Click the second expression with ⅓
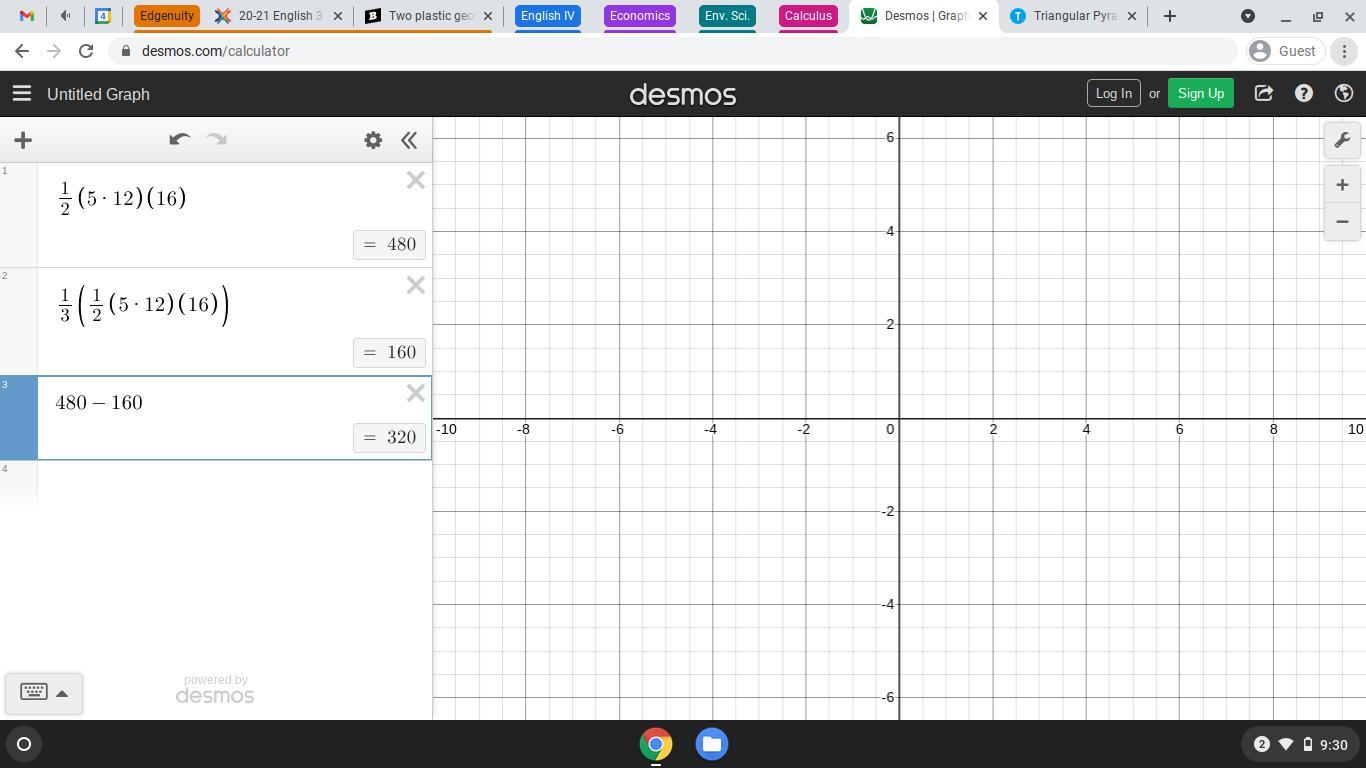 click(143, 305)
